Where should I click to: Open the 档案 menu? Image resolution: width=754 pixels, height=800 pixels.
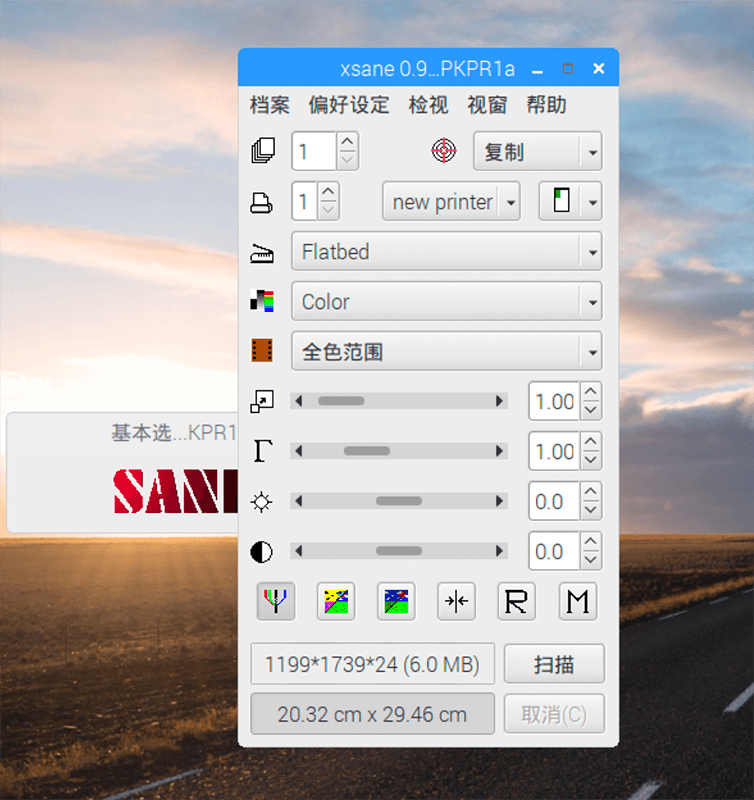[x=270, y=105]
